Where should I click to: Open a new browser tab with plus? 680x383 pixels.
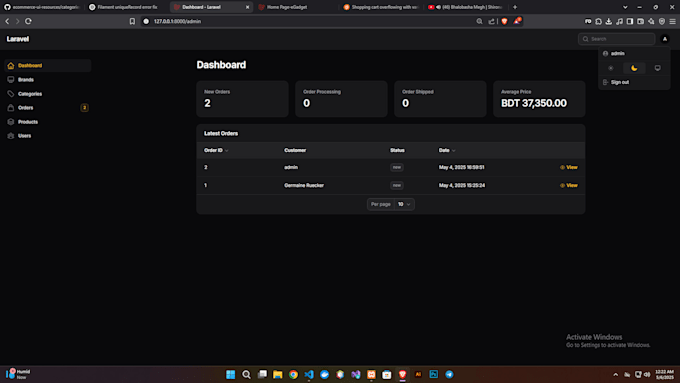(515, 7)
